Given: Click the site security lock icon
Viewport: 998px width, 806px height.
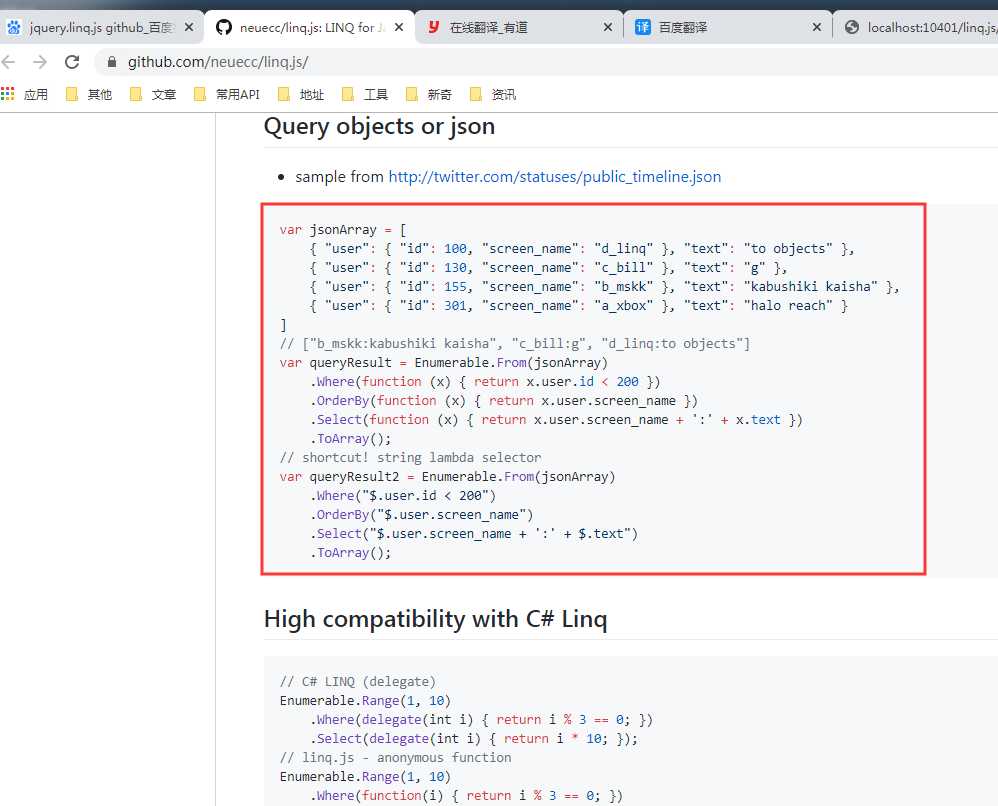Looking at the screenshot, I should [112, 62].
